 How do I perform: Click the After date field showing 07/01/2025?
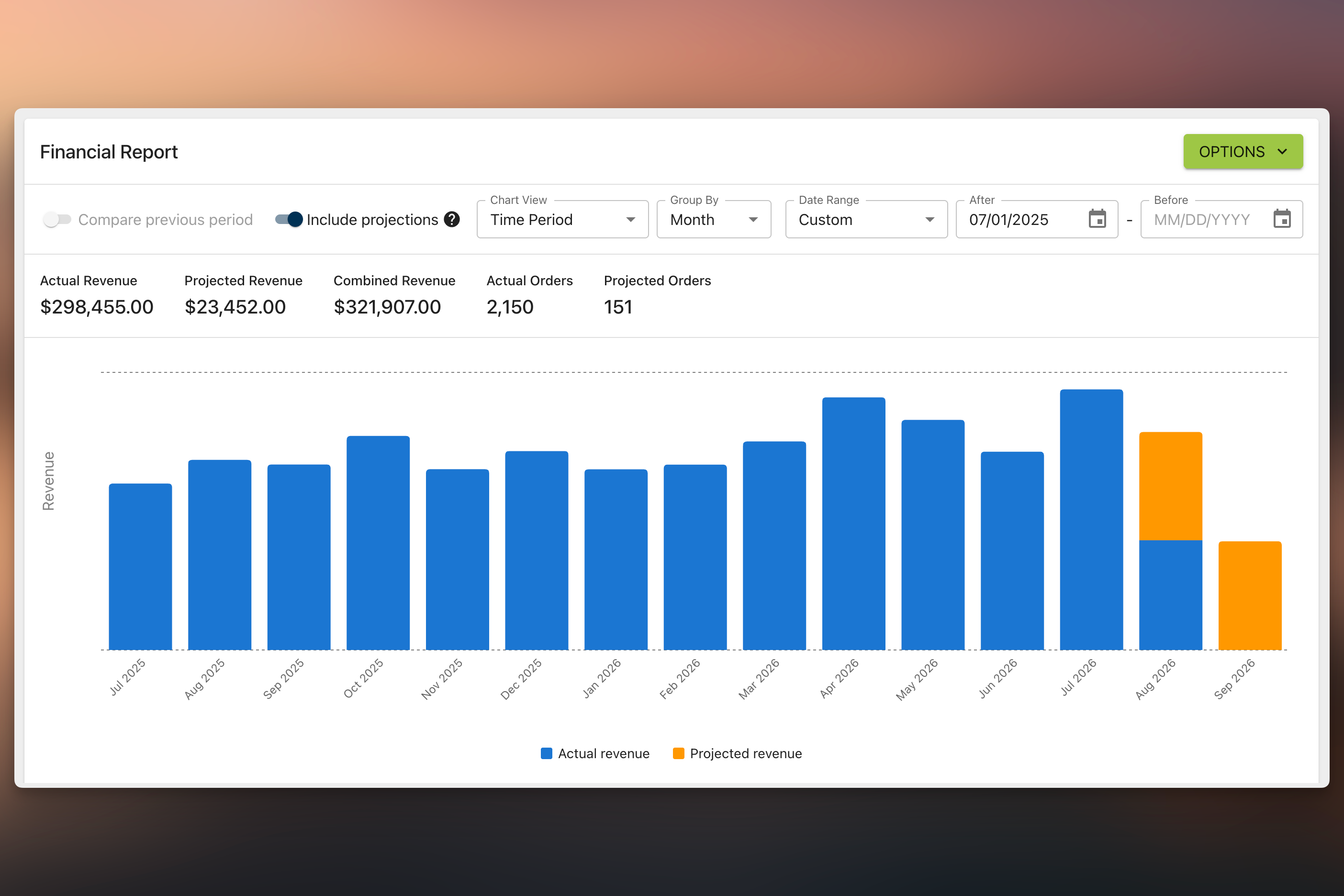pos(1023,219)
